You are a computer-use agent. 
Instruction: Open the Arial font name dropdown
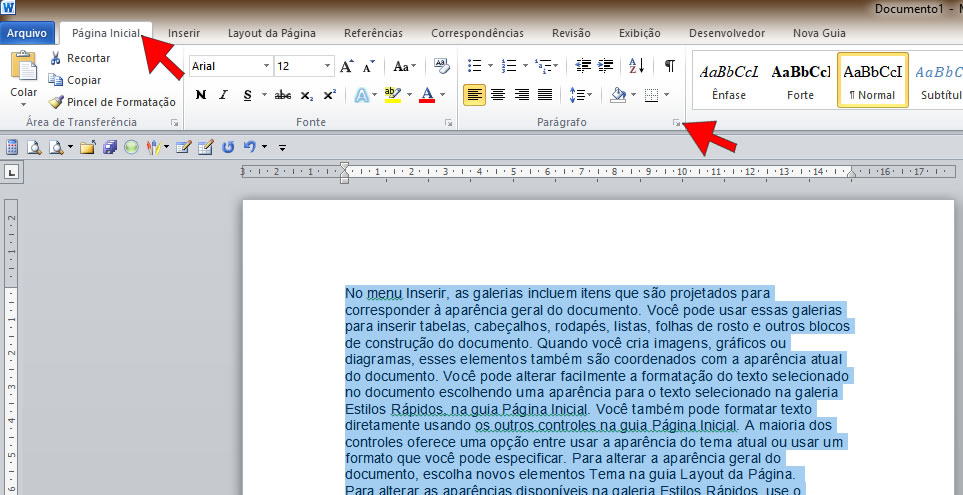coord(267,66)
